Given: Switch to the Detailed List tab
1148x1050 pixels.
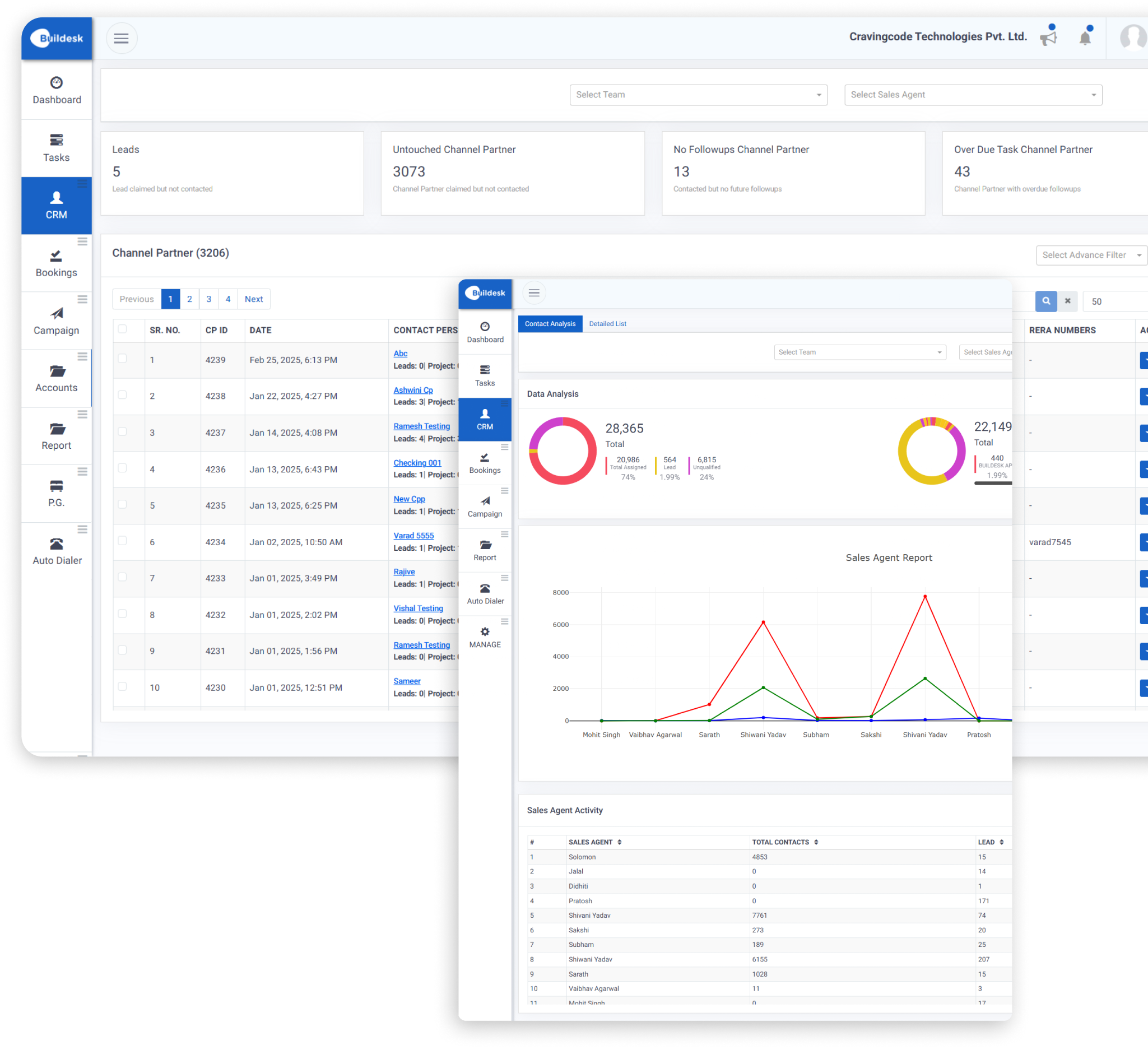Looking at the screenshot, I should (x=607, y=323).
